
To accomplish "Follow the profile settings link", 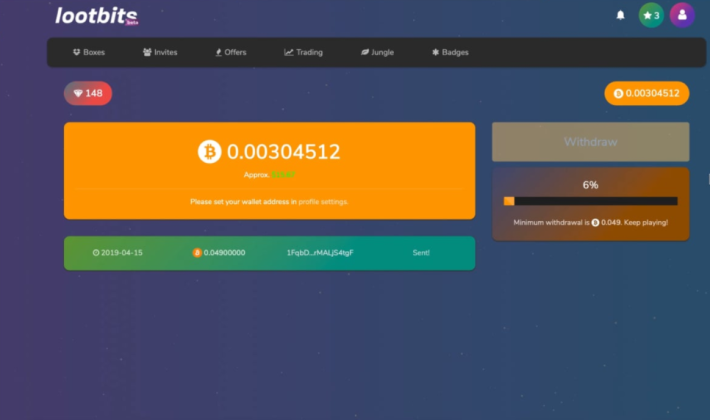I will [x=323, y=201].
